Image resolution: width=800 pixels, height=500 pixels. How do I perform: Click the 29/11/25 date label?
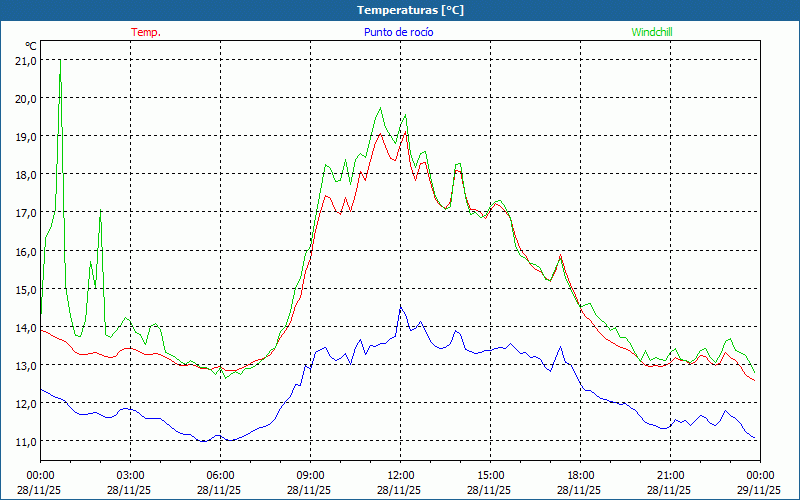[760, 490]
